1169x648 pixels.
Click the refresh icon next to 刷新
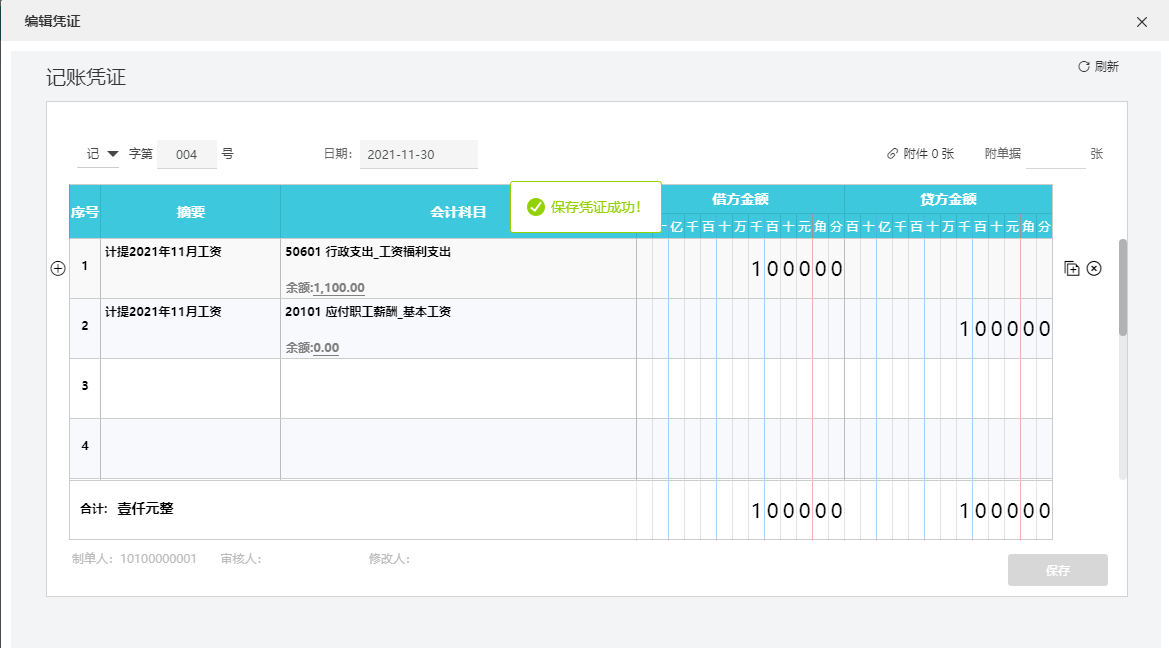1083,67
